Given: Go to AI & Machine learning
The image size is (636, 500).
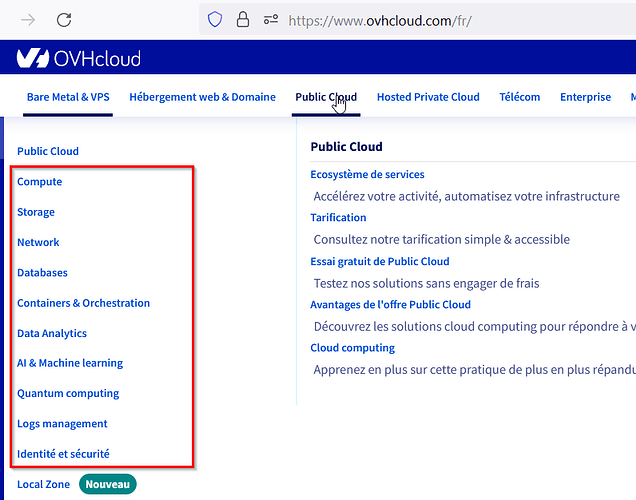Looking at the screenshot, I should tap(70, 363).
